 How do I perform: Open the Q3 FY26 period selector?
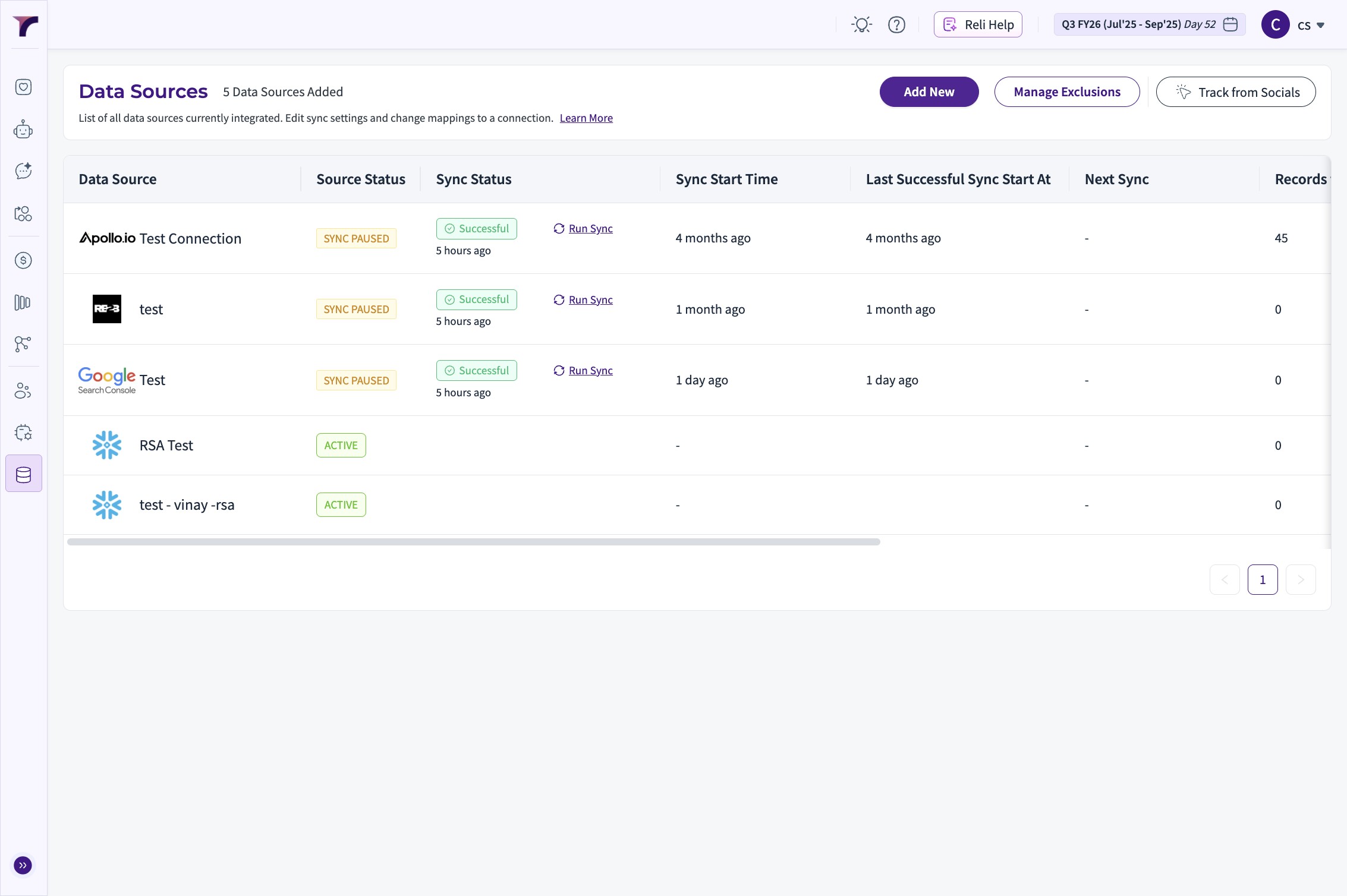point(1138,24)
